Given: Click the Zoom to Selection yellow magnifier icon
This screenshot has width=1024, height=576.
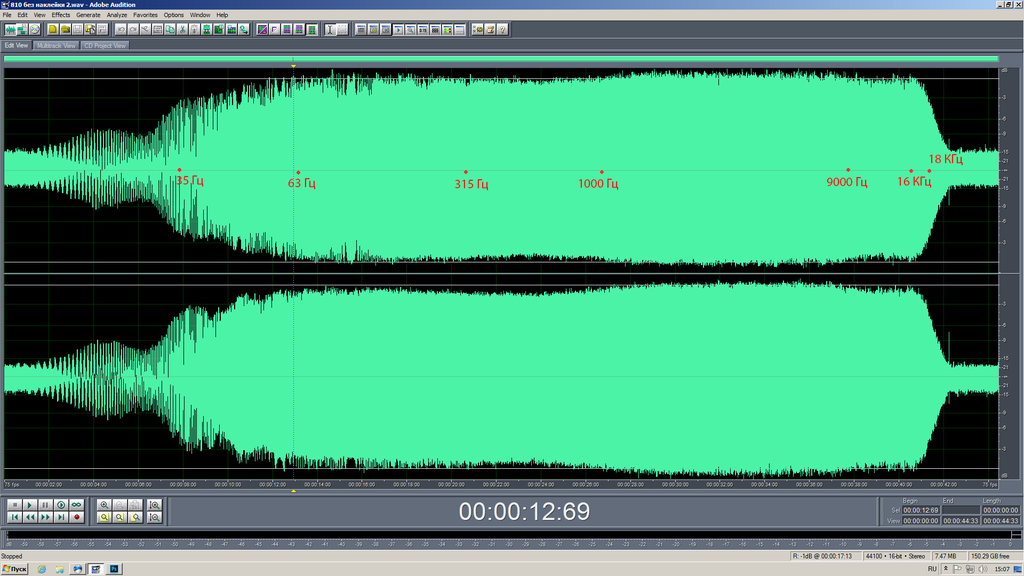Looking at the screenshot, I should point(104,517).
